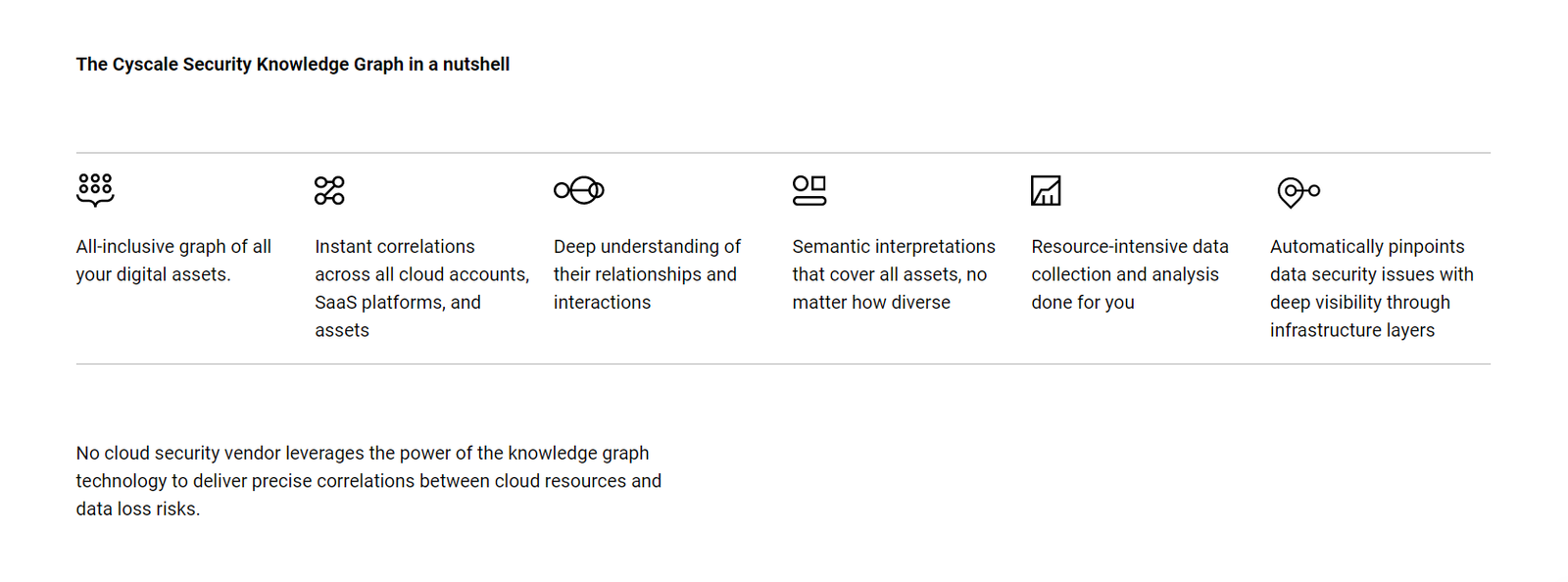Click 'infrastructure layers' text in last column
The width and height of the screenshot is (1568, 582).
tap(1352, 330)
